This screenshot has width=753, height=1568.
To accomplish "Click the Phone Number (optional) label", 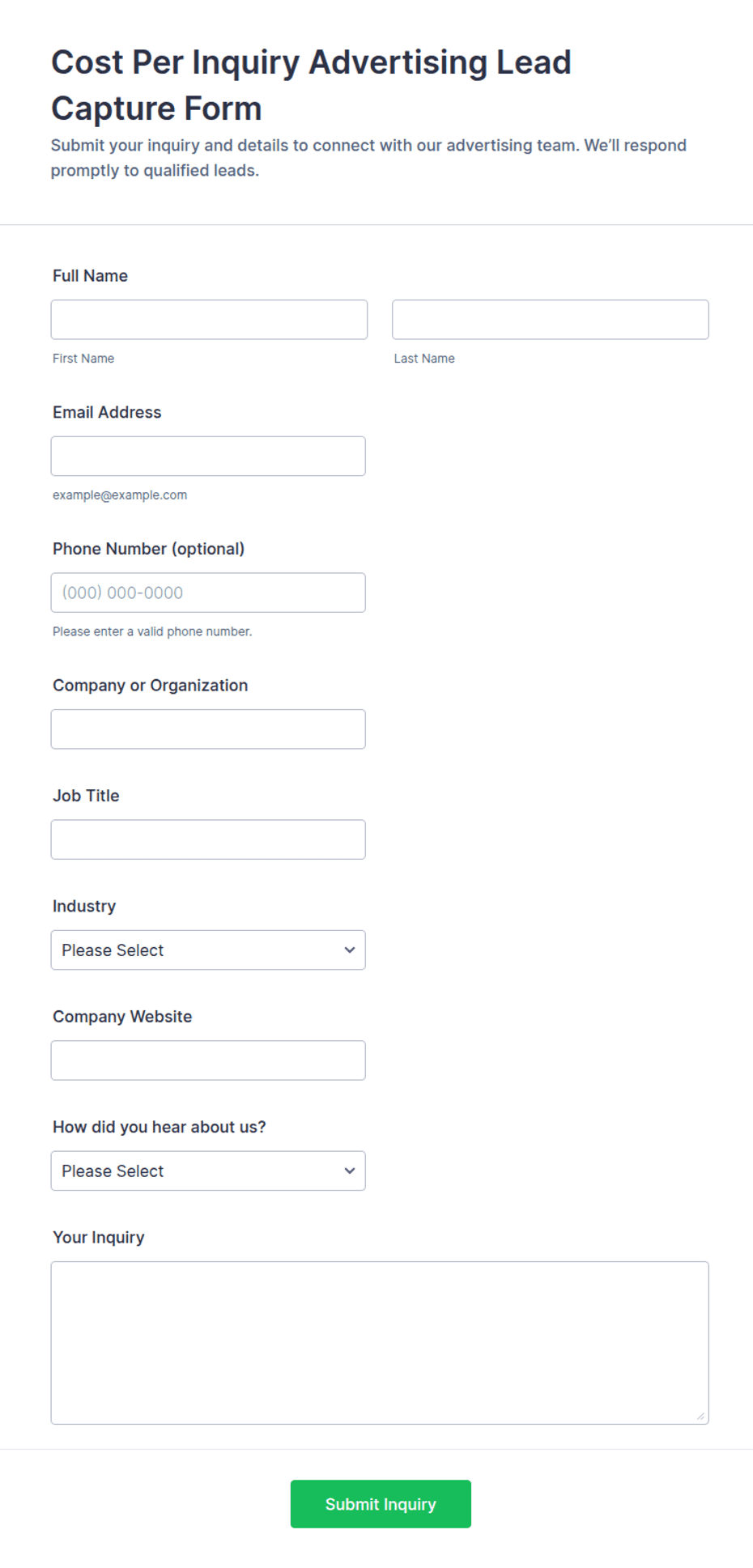I will (x=148, y=549).
